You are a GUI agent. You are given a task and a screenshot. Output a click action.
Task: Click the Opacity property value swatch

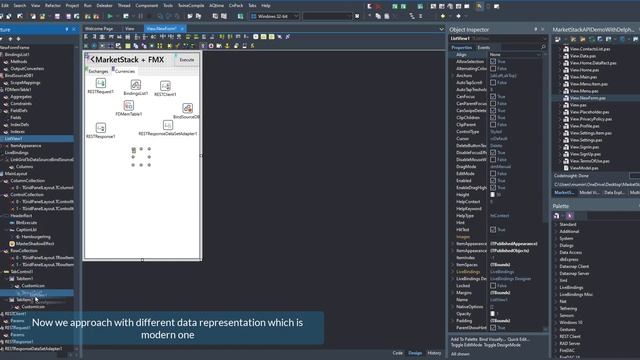pos(493,314)
